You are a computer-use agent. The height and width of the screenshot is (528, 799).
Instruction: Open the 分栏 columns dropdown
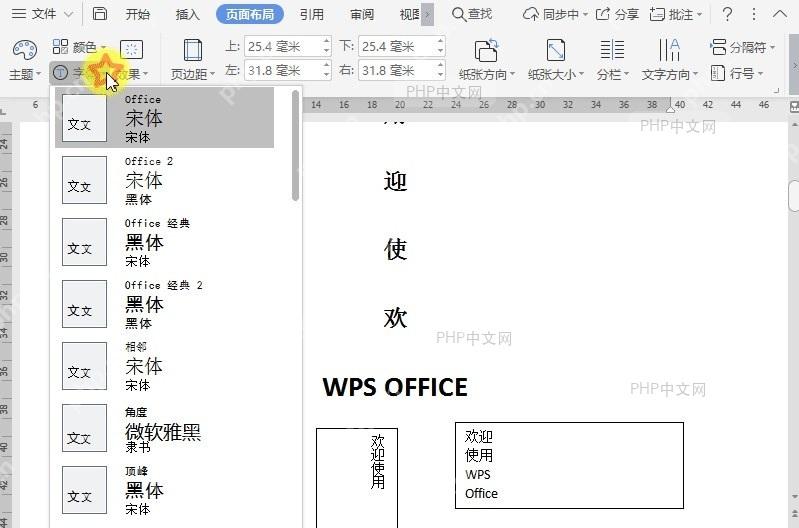pyautogui.click(x=612, y=60)
